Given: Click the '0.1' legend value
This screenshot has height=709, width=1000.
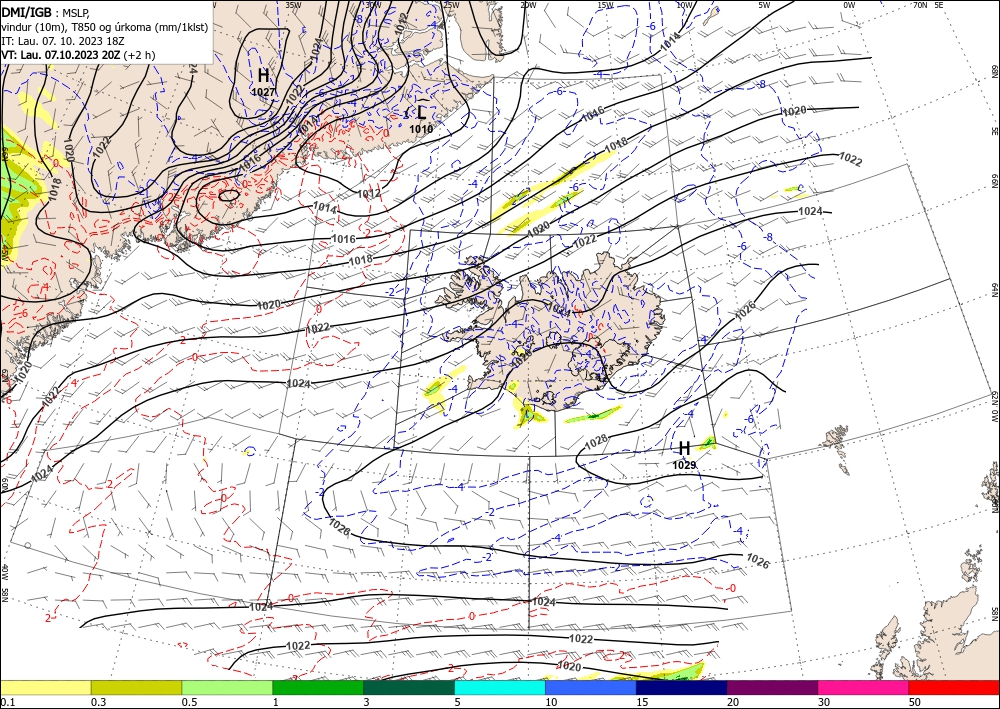Looking at the screenshot, I should point(6,702).
